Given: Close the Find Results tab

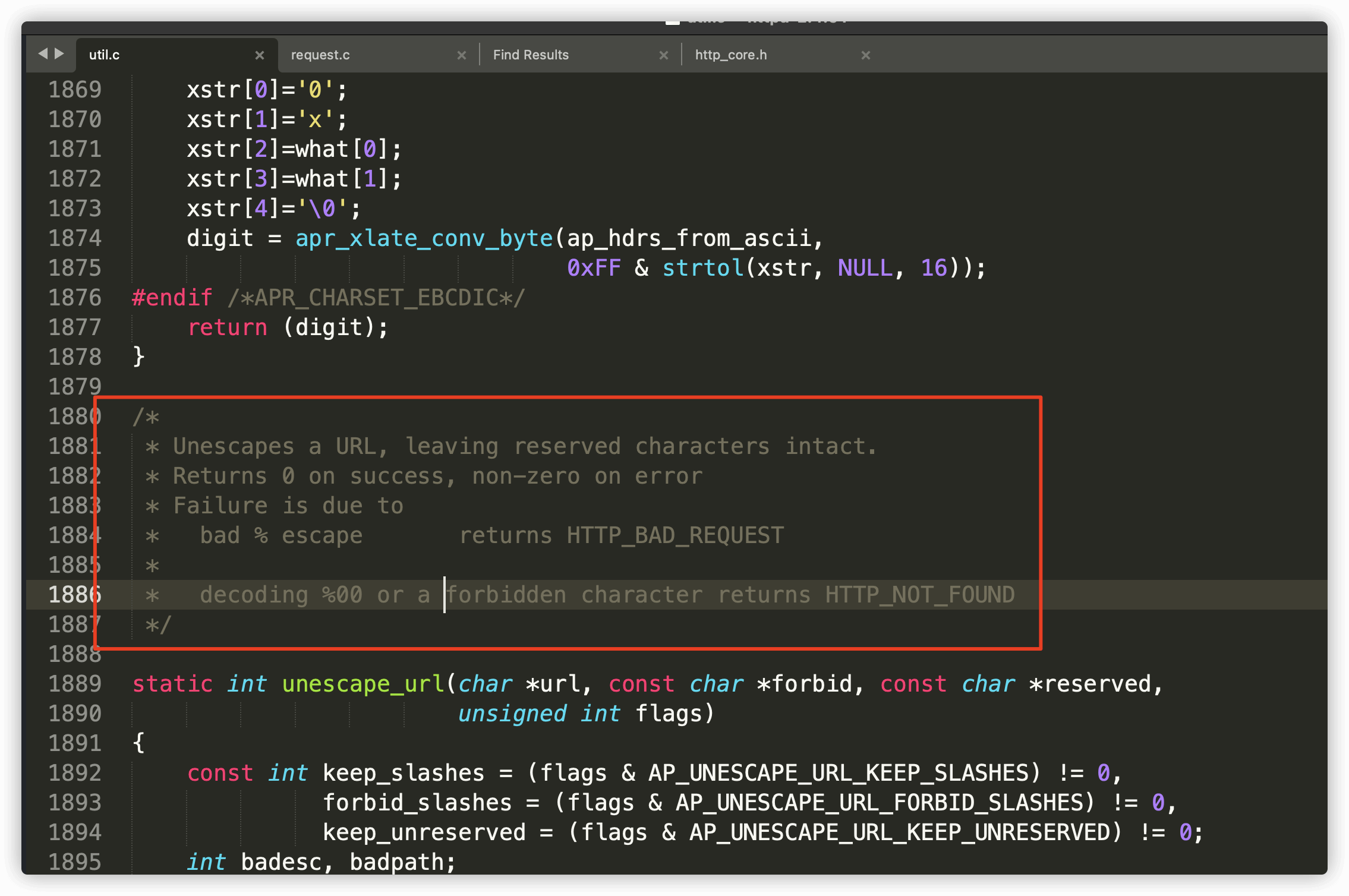Looking at the screenshot, I should (x=663, y=55).
